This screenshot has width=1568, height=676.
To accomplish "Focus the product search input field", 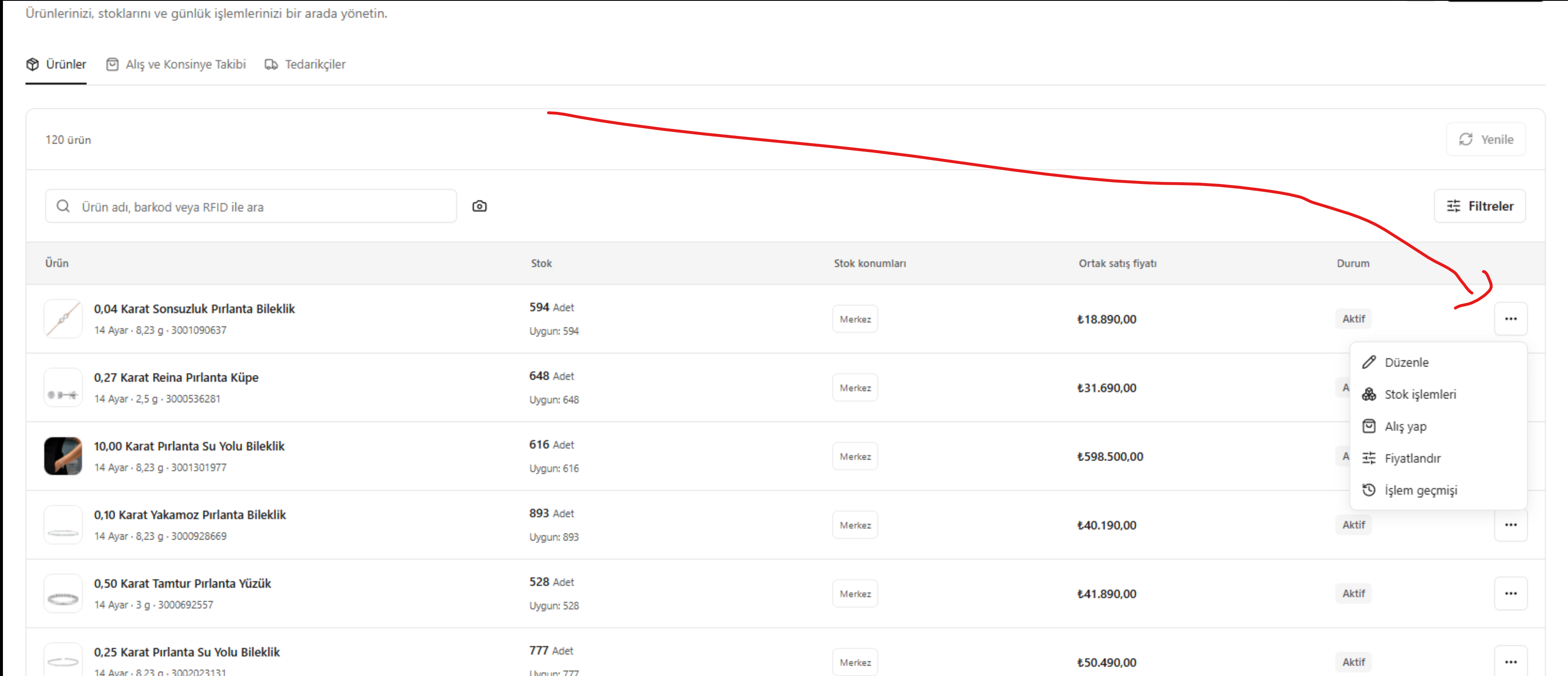I will 251,207.
